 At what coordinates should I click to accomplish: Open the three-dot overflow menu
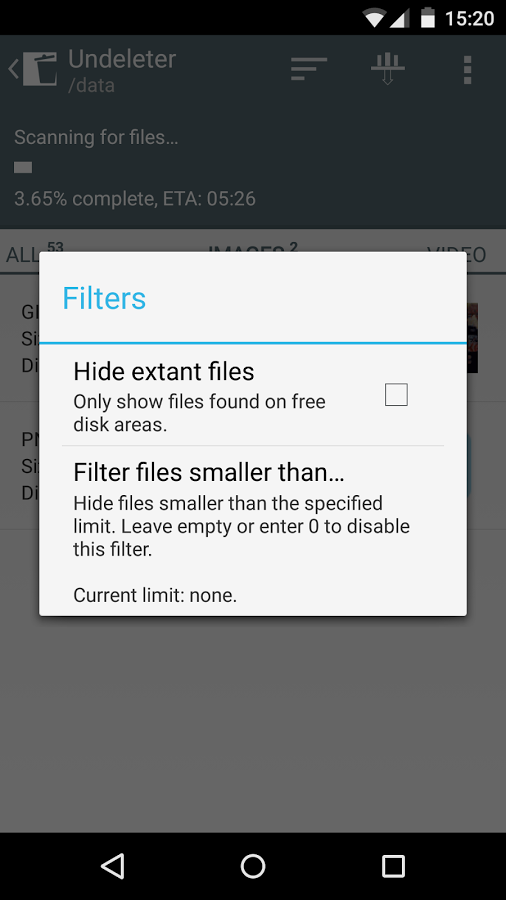click(x=468, y=70)
